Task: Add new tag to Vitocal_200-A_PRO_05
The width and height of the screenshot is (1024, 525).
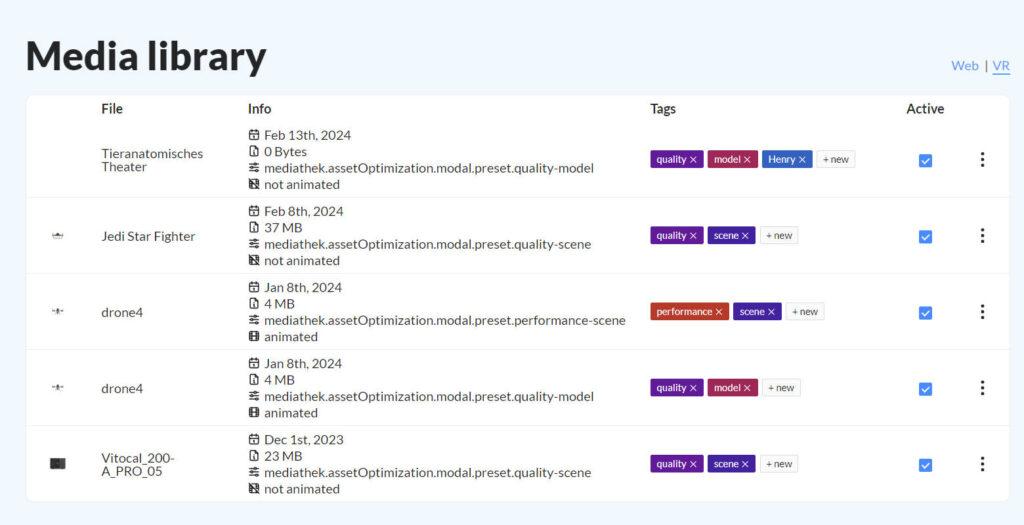Action: pos(779,464)
